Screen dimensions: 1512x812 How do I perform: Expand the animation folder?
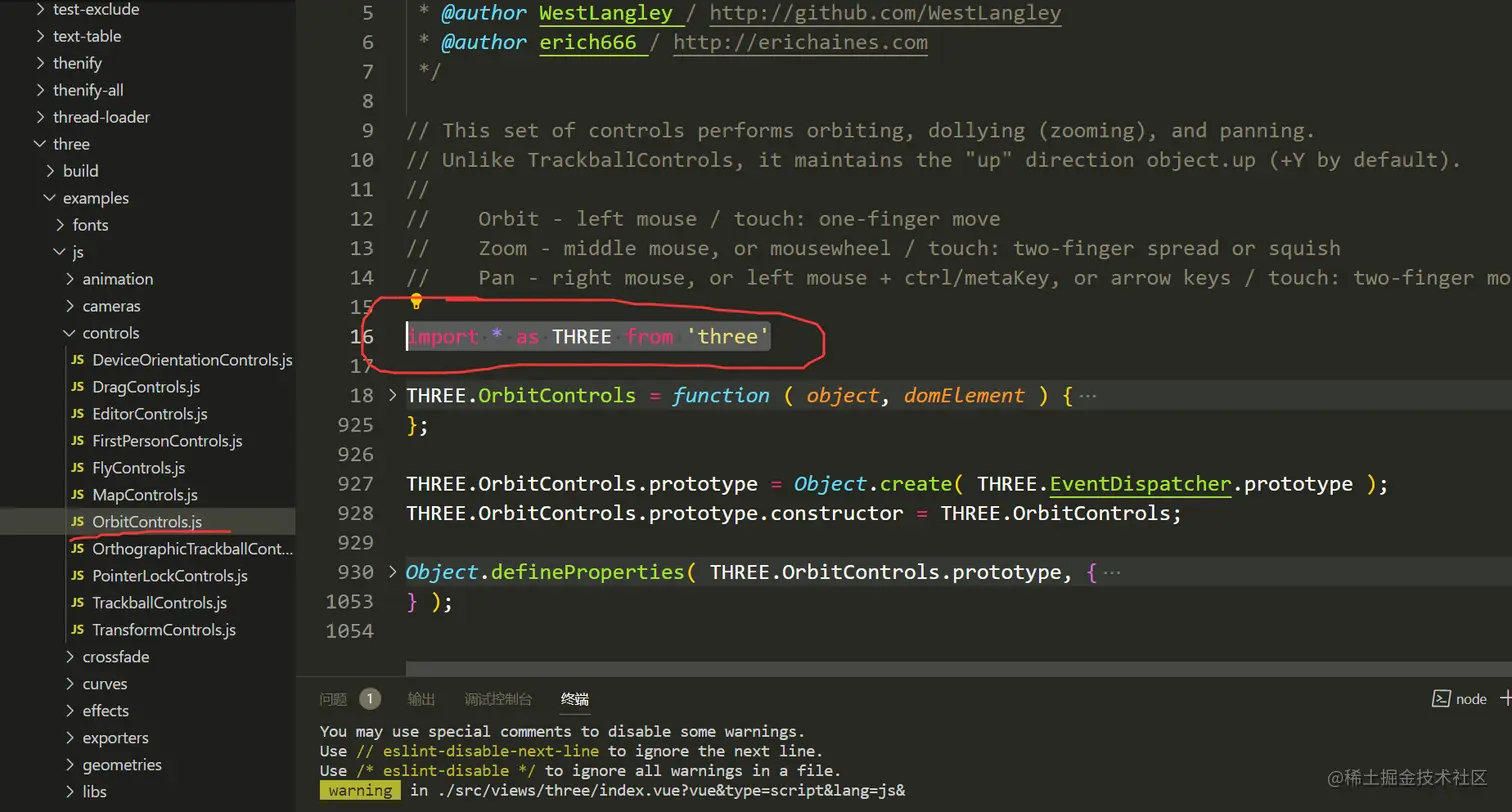click(70, 279)
